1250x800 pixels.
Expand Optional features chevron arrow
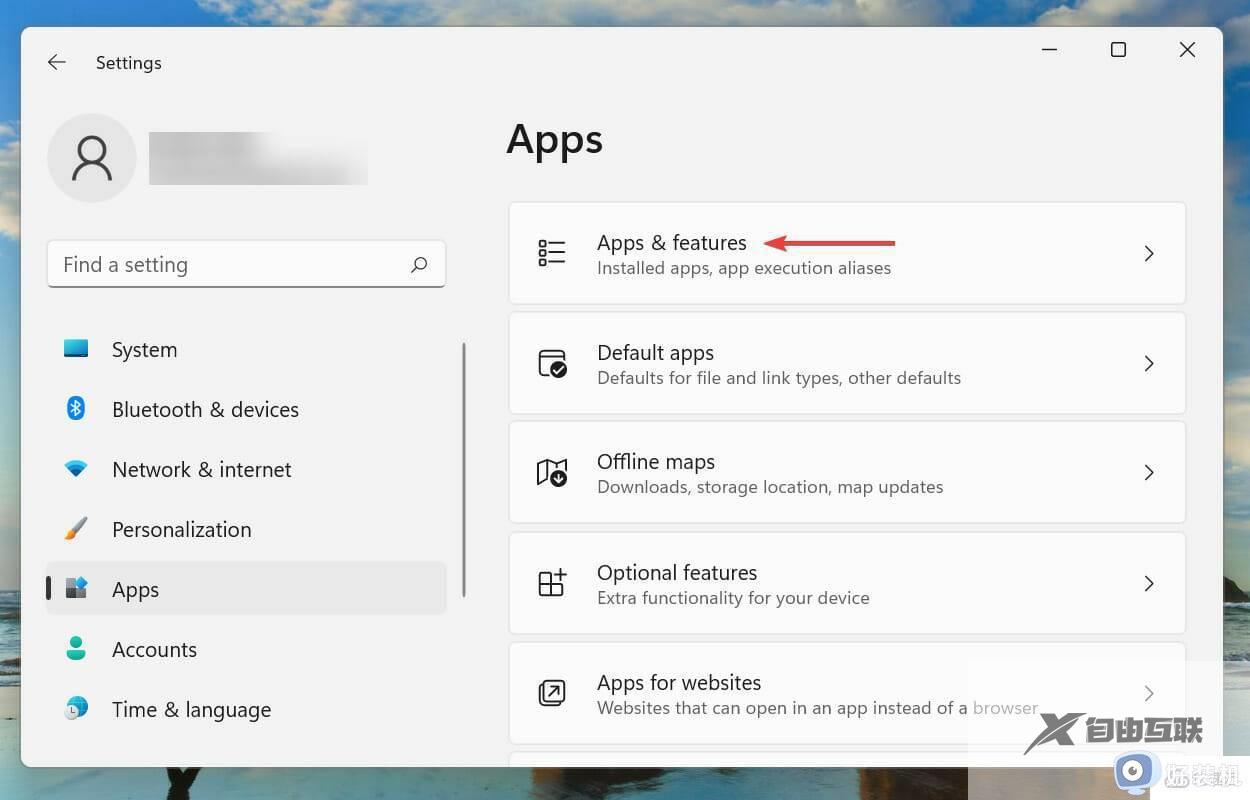(x=1149, y=583)
